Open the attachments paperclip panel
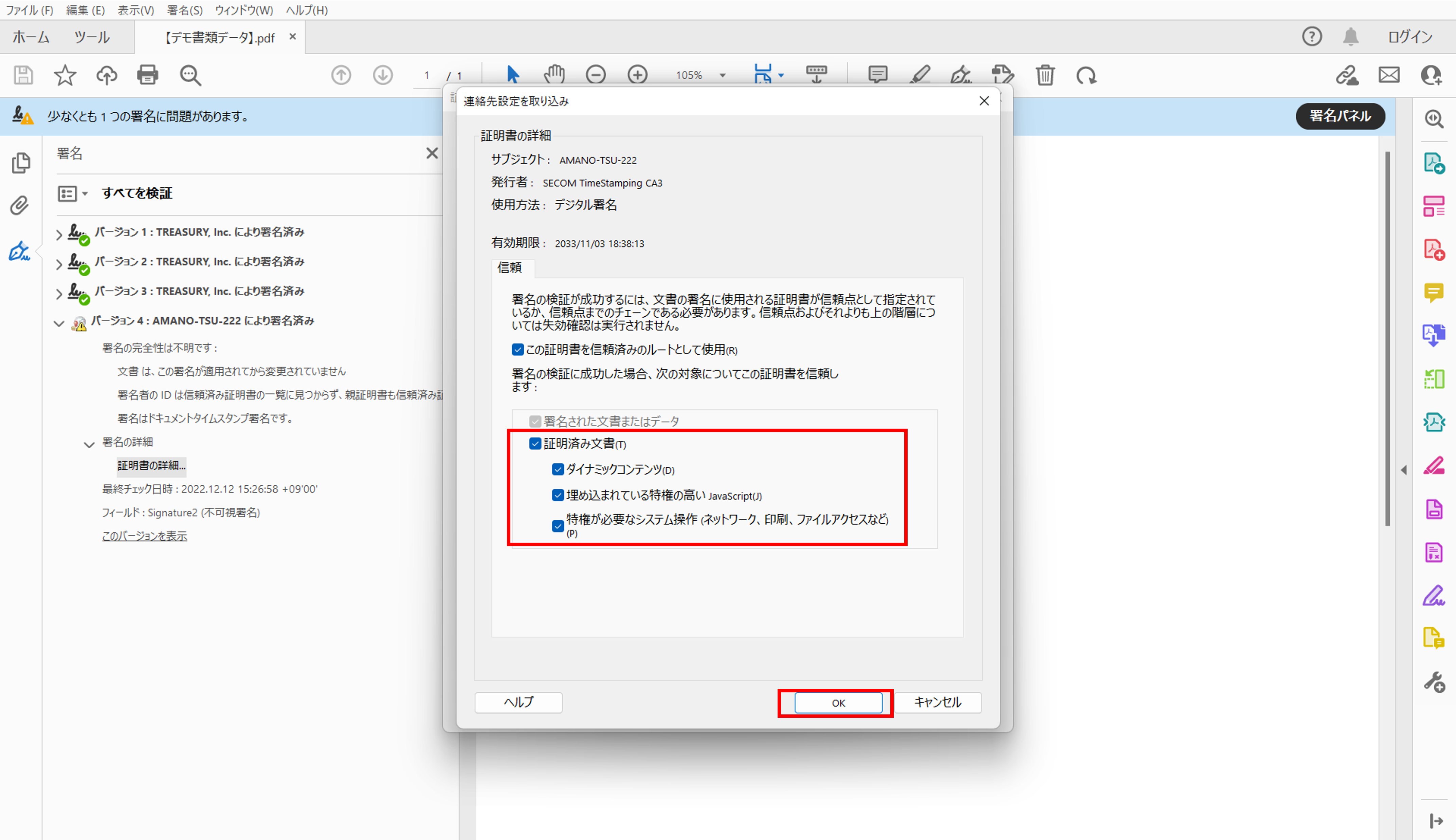Screen dimensions: 1456x840 click(x=20, y=206)
